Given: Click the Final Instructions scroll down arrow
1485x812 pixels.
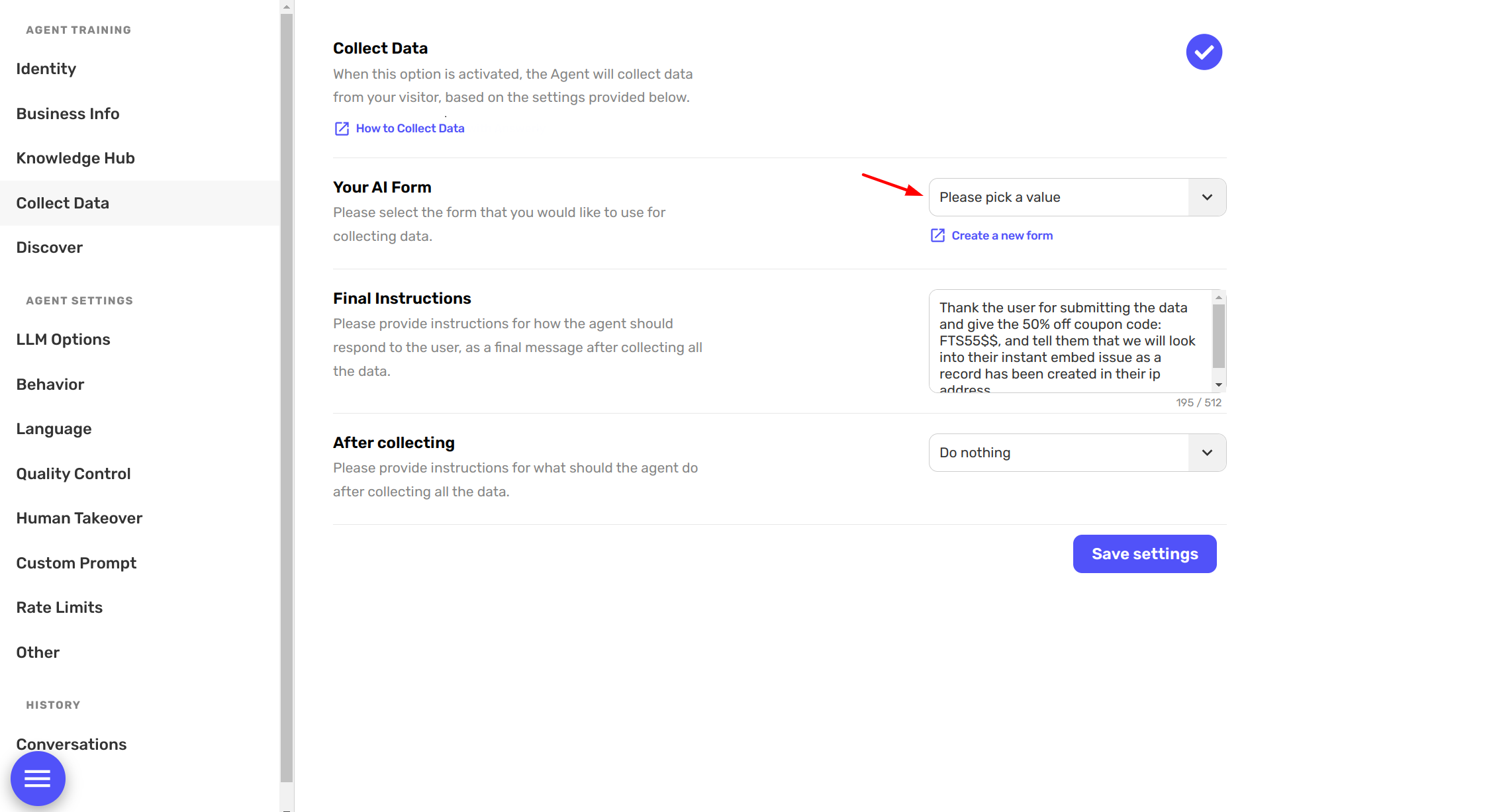Looking at the screenshot, I should tap(1219, 385).
